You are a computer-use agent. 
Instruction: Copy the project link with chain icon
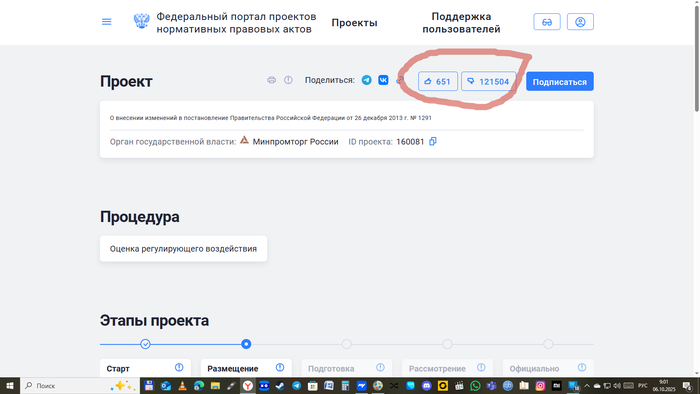400,80
